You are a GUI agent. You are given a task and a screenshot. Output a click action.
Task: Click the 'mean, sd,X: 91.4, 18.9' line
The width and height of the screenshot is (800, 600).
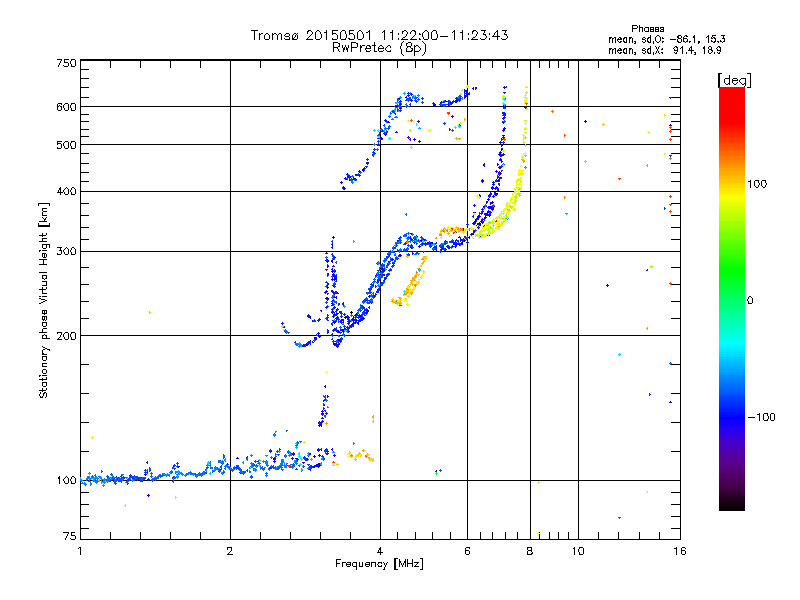coord(664,50)
